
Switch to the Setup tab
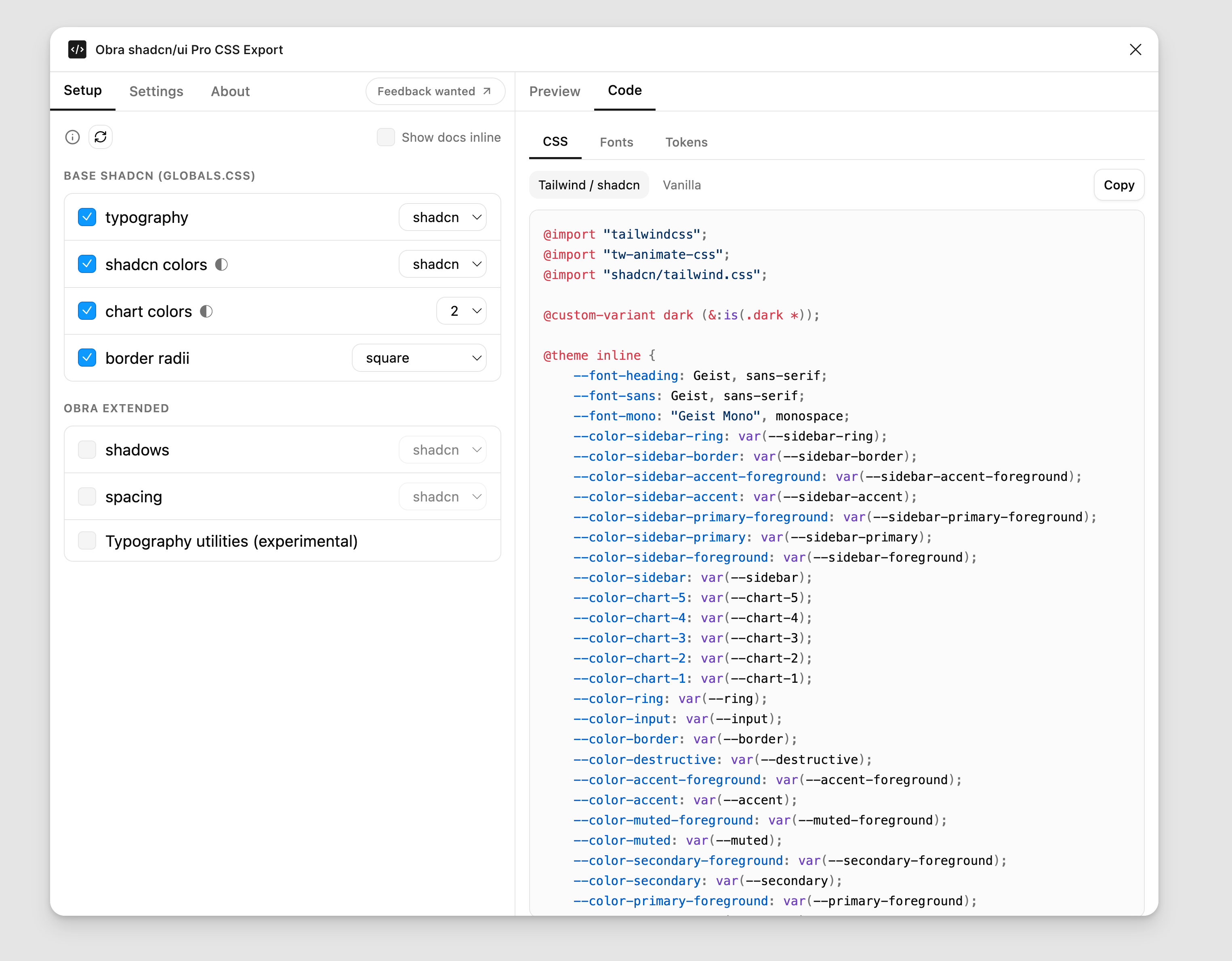[83, 91]
